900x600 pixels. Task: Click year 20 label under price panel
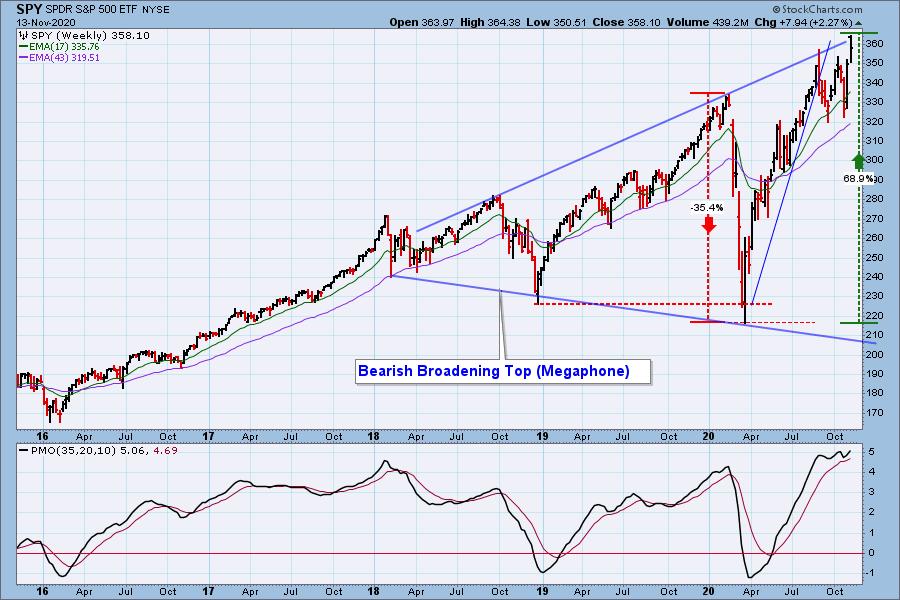(709, 436)
